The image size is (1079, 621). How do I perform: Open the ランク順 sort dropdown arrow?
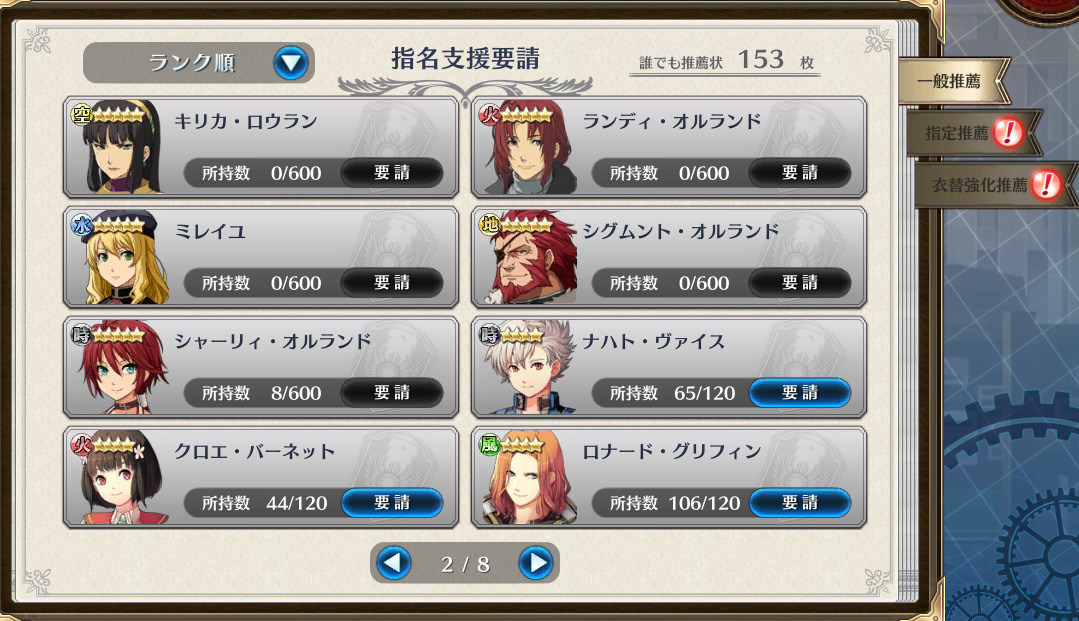(291, 63)
